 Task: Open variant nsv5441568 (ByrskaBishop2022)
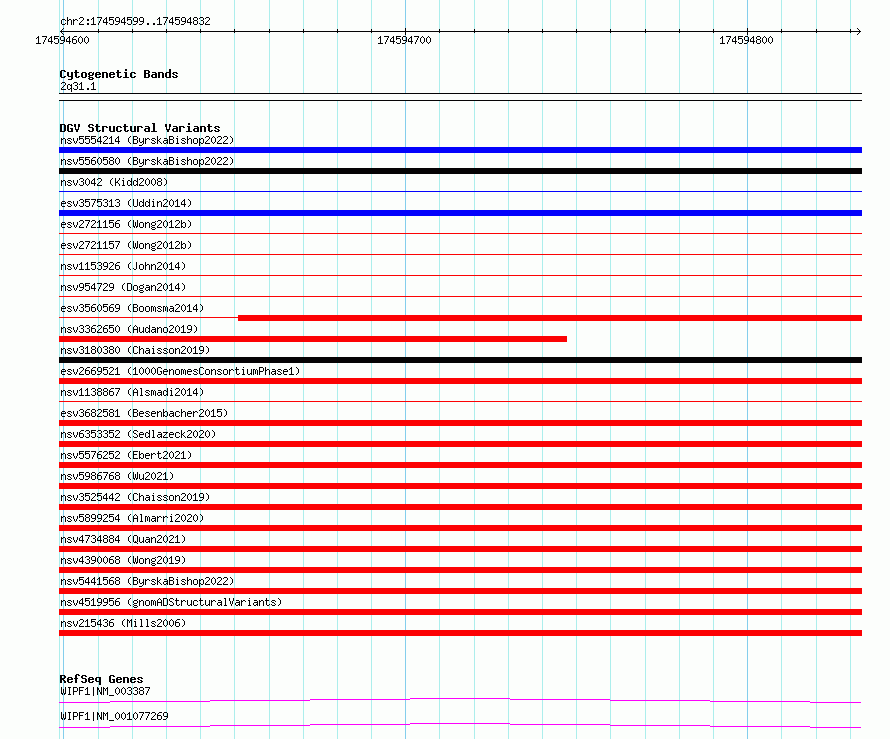147,581
